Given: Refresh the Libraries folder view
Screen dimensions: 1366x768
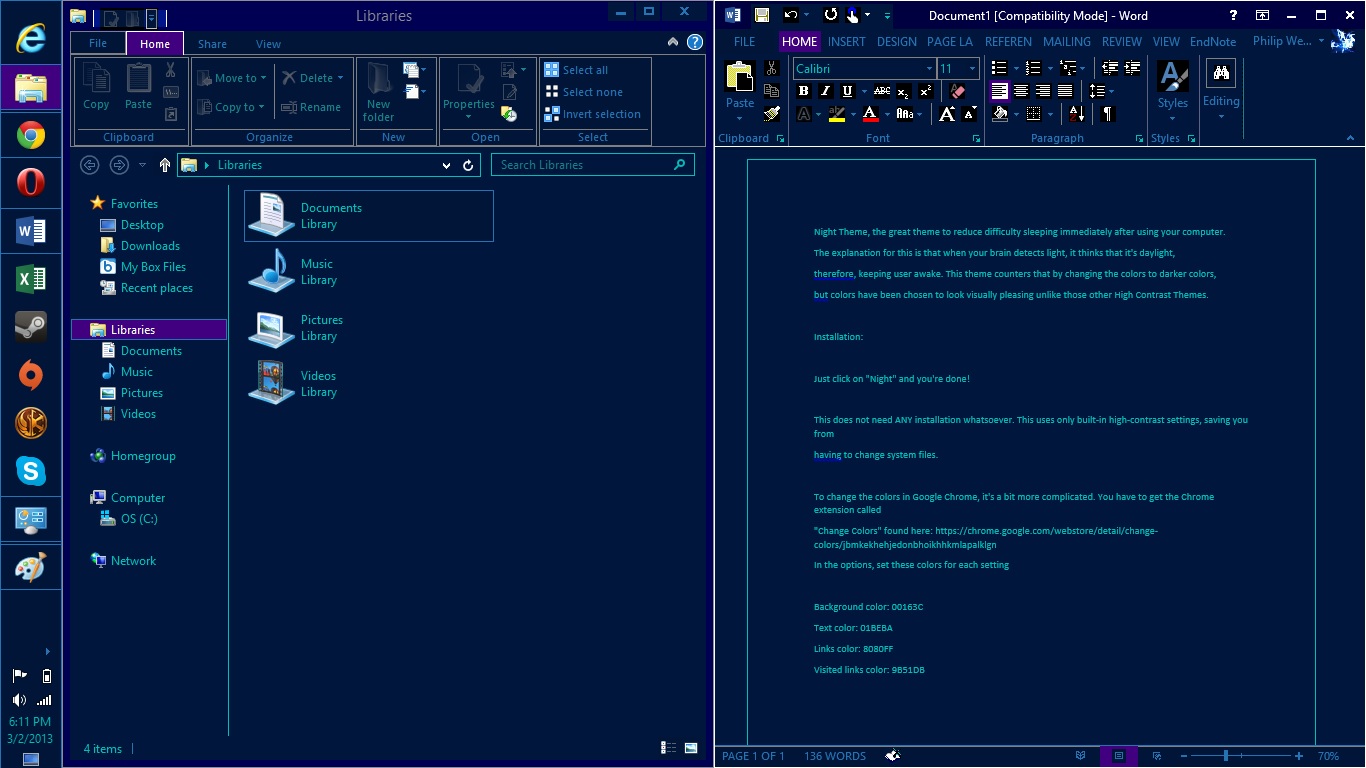Looking at the screenshot, I should tap(468, 165).
